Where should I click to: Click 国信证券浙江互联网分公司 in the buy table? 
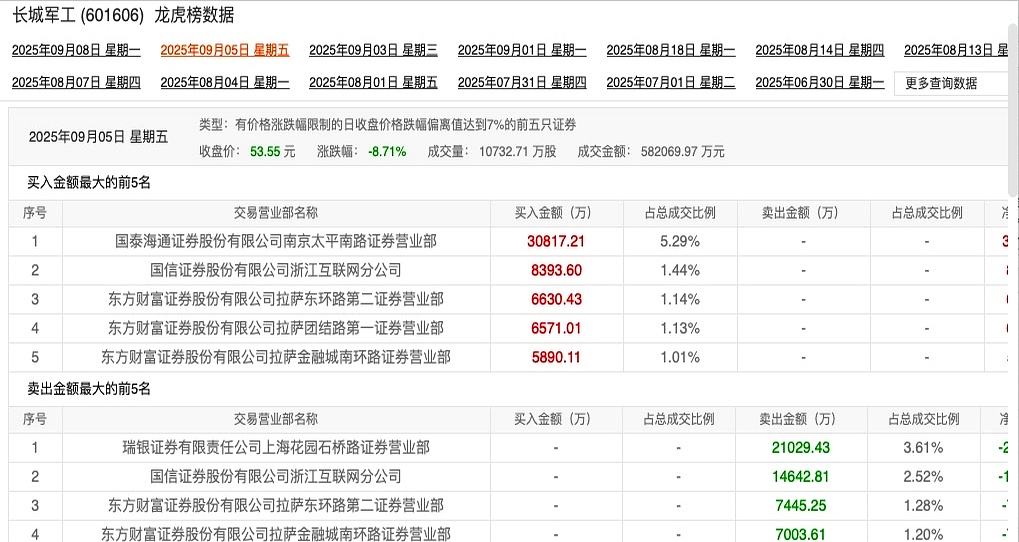(x=276, y=270)
